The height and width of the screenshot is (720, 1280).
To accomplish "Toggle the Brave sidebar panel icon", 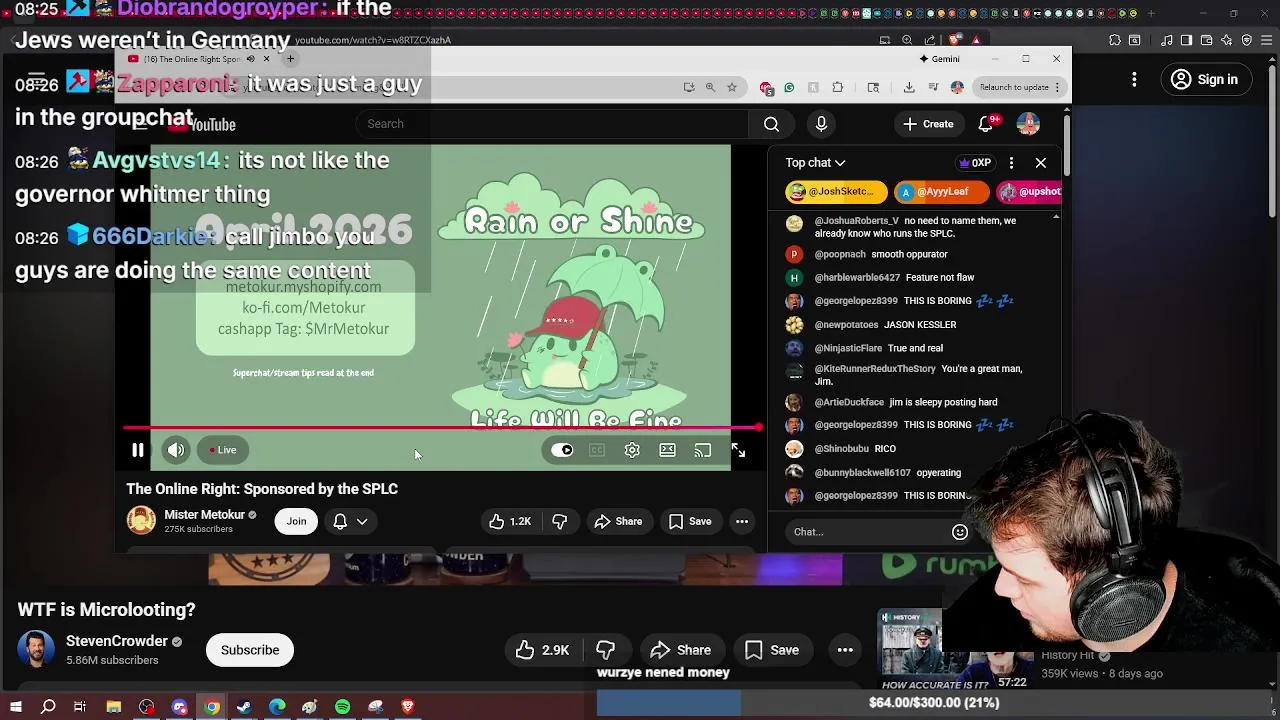I will [1186, 40].
